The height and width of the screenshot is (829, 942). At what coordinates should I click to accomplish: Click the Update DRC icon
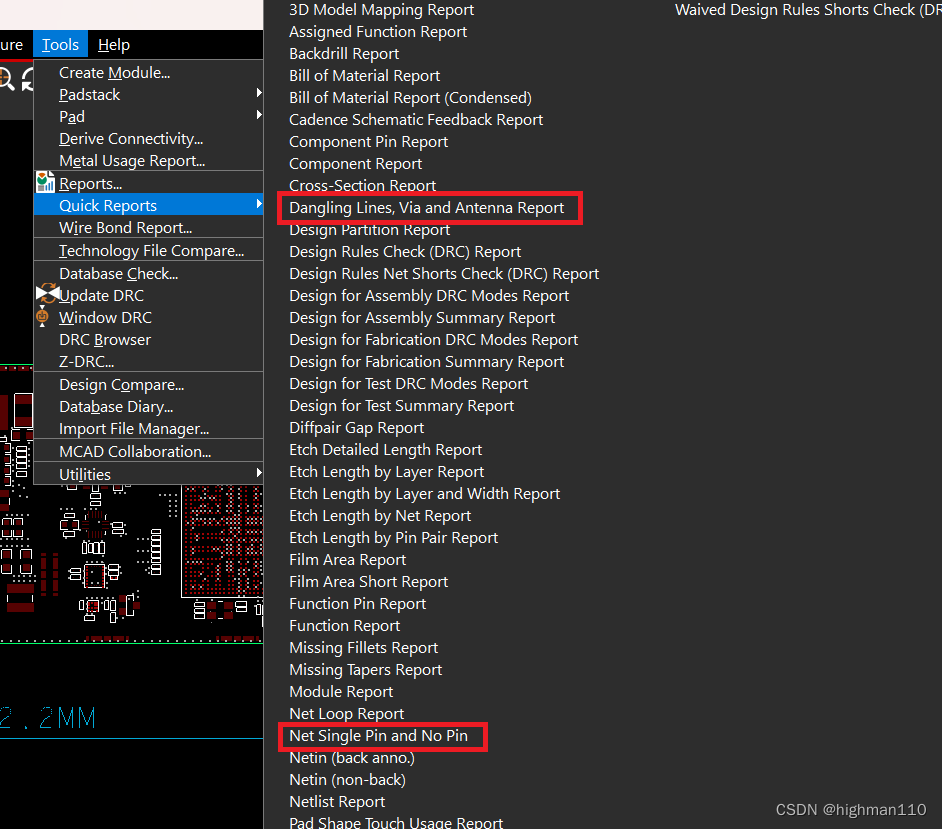click(x=47, y=295)
